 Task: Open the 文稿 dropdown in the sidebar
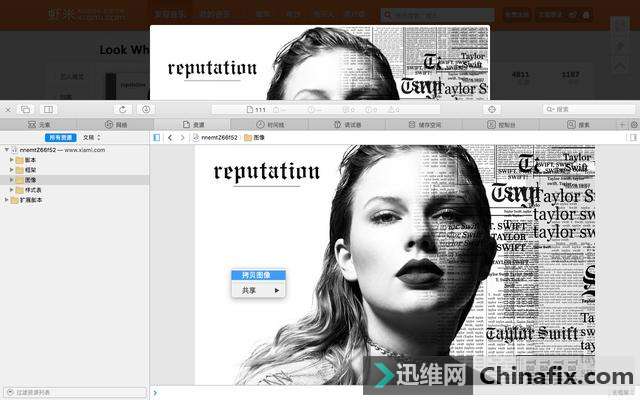(91, 138)
